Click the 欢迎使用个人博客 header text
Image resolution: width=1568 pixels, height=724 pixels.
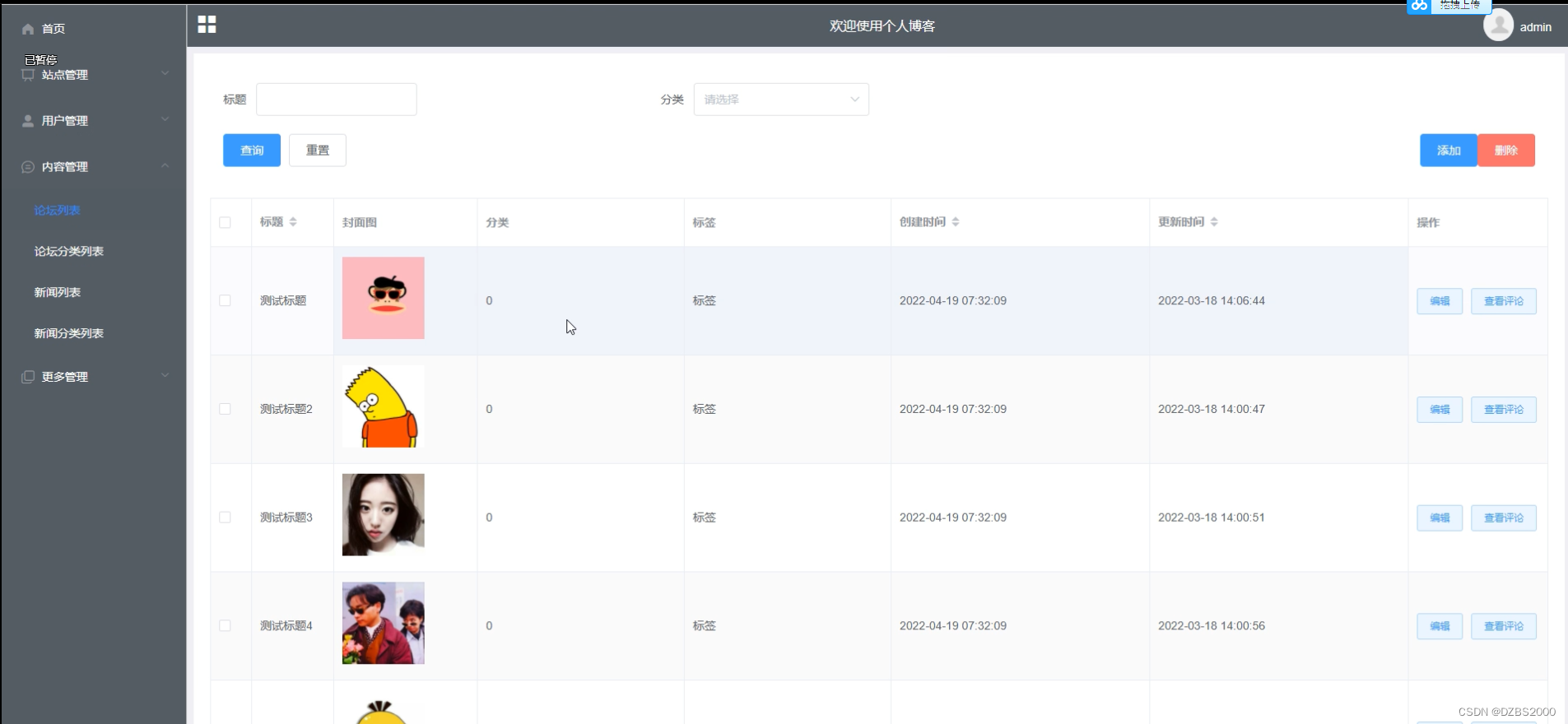(x=882, y=26)
